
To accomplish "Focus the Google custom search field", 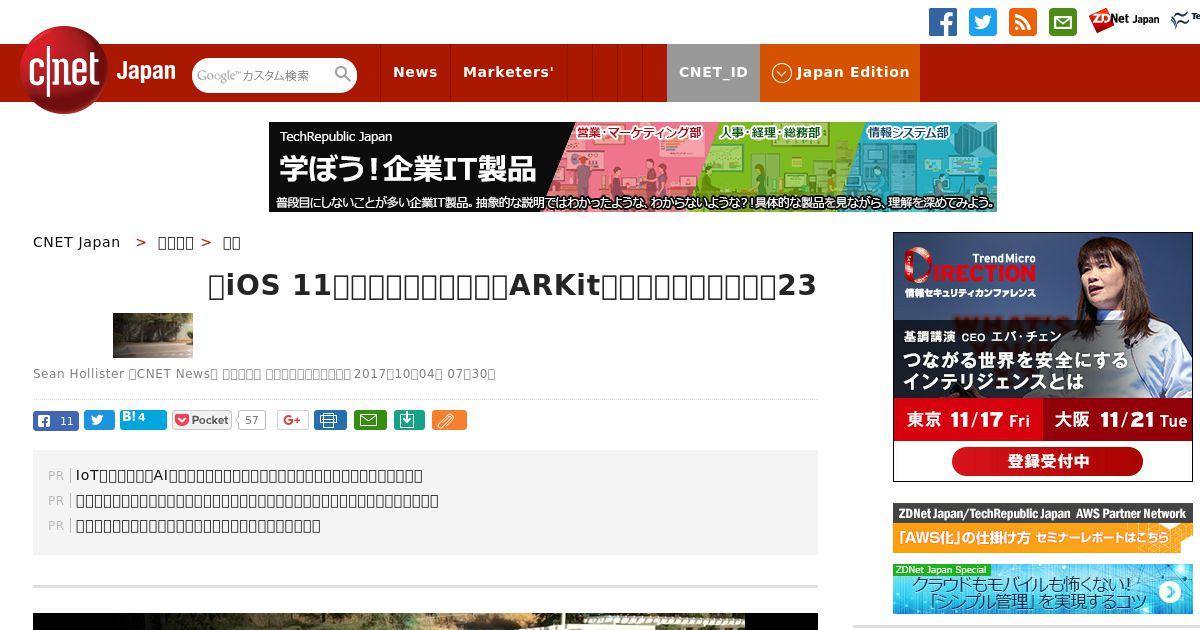I will click(x=262, y=75).
